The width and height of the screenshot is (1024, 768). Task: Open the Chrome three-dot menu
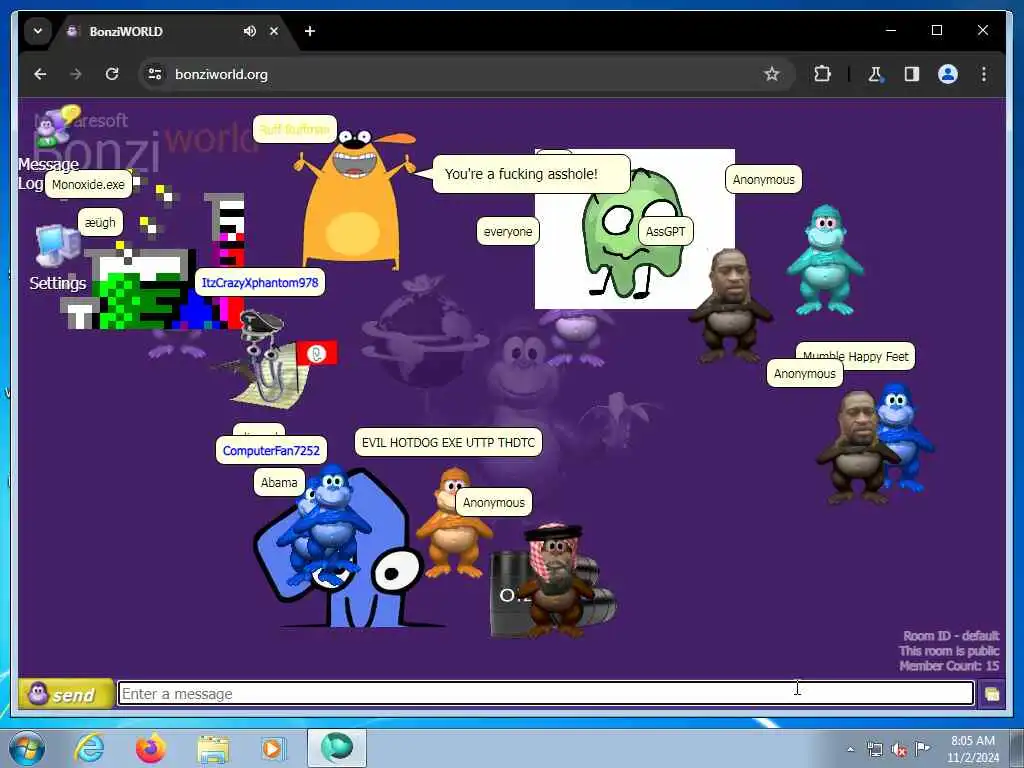(984, 74)
